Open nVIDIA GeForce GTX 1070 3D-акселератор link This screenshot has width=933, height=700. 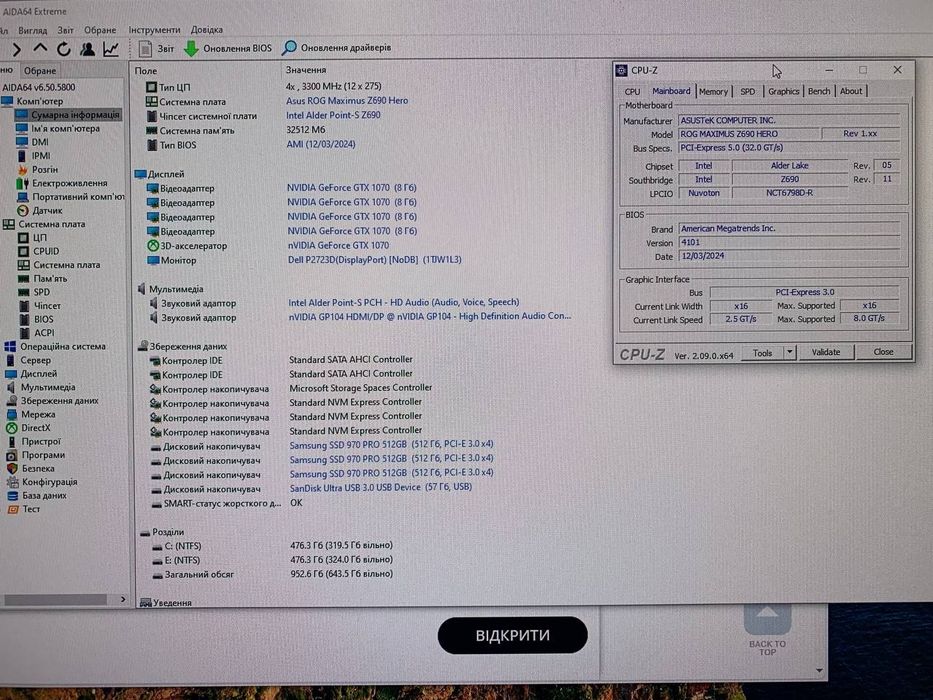click(x=338, y=245)
